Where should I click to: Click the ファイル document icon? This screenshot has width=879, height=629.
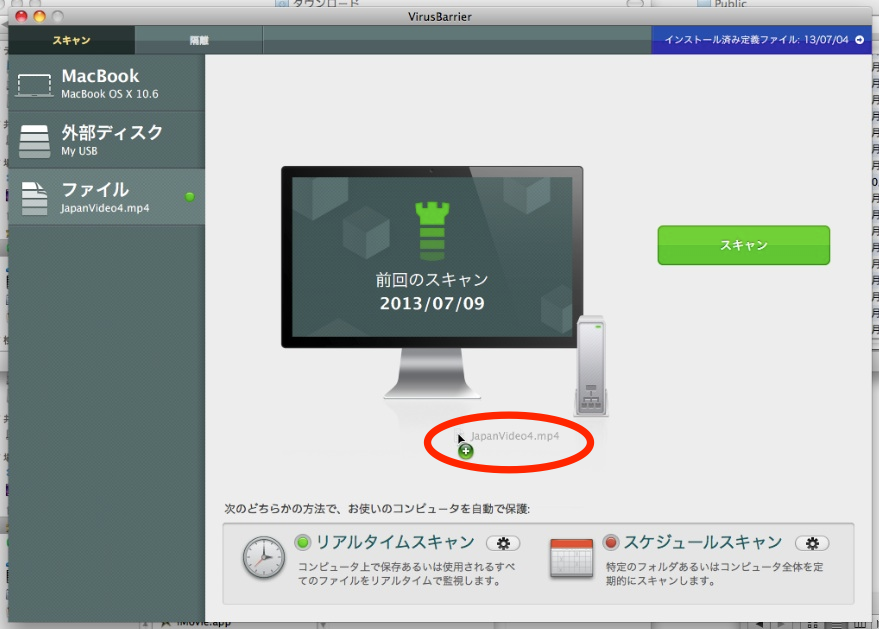click(x=34, y=198)
